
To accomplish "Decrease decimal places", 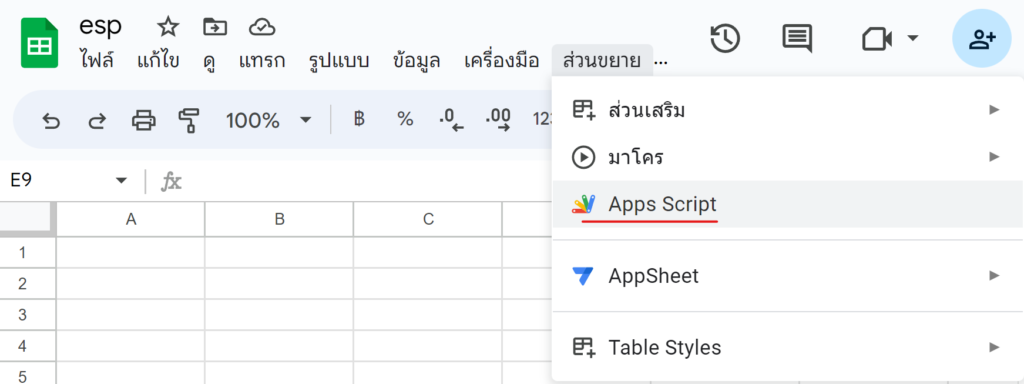I will point(451,120).
